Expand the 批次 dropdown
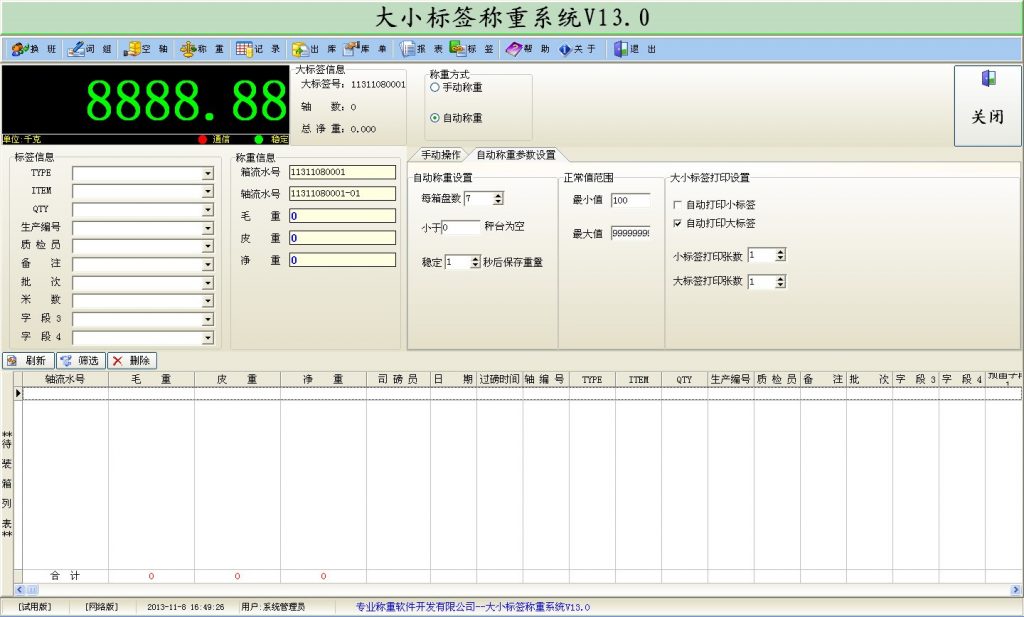The width and height of the screenshot is (1024, 617). coord(207,283)
